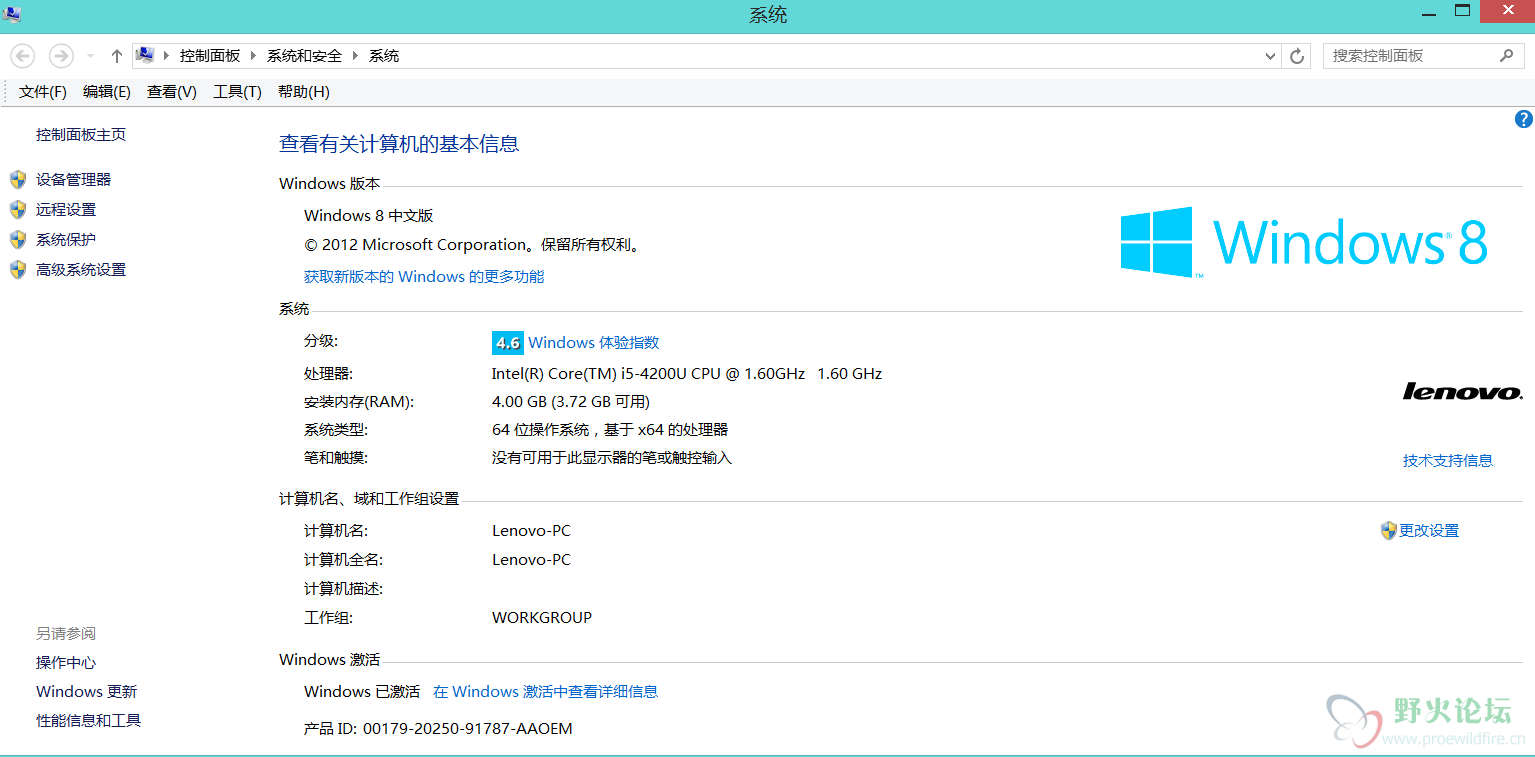Click the shield icon beside 远程设置
The image size is (1535, 757).
pyautogui.click(x=18, y=210)
